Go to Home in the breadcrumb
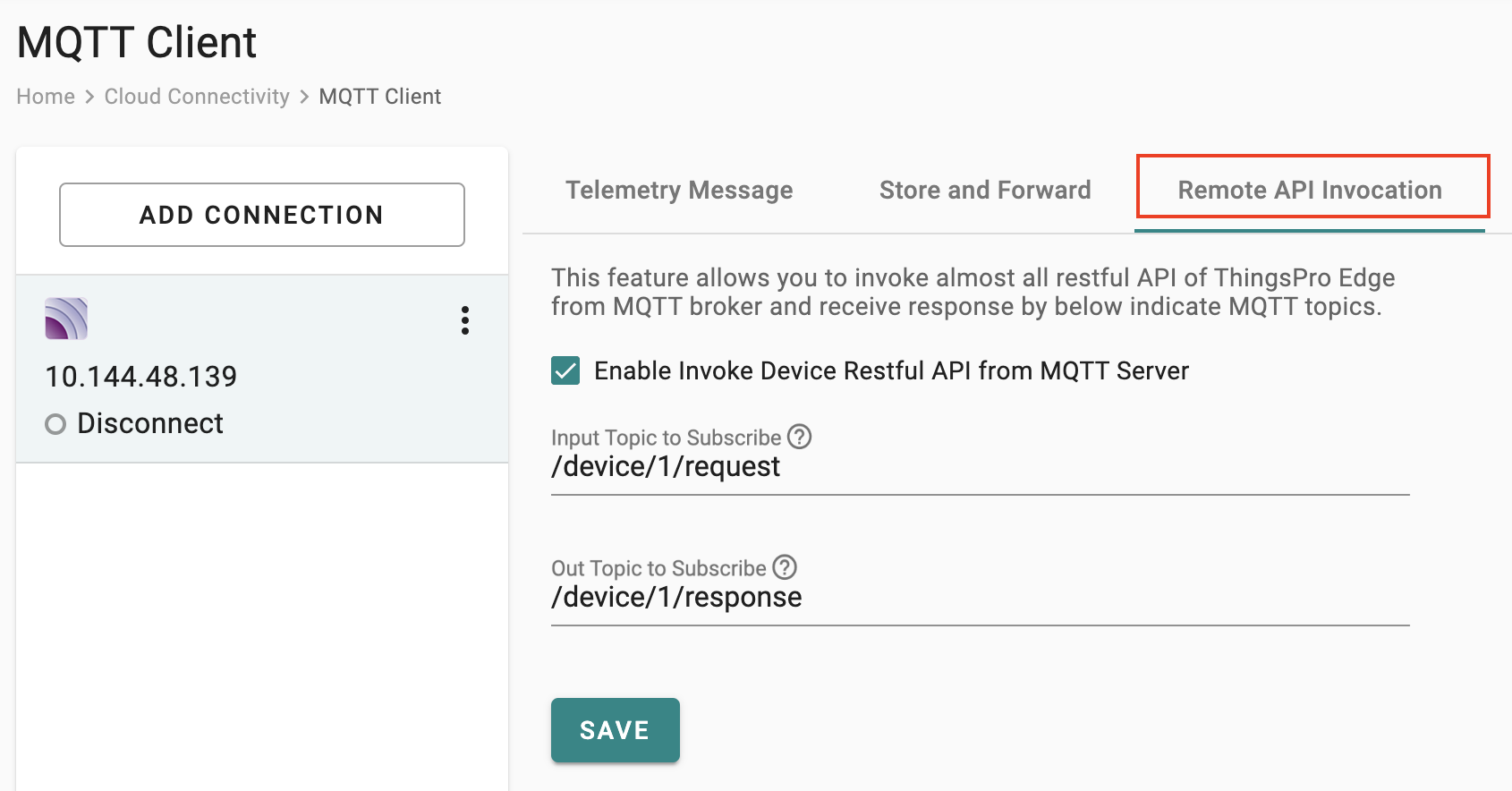The image size is (1512, 791). (46, 97)
